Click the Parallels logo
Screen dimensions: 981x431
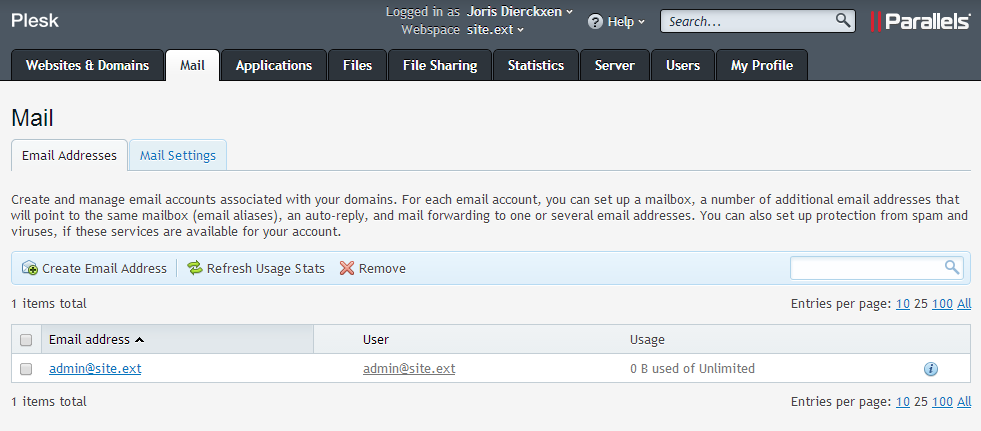point(920,21)
